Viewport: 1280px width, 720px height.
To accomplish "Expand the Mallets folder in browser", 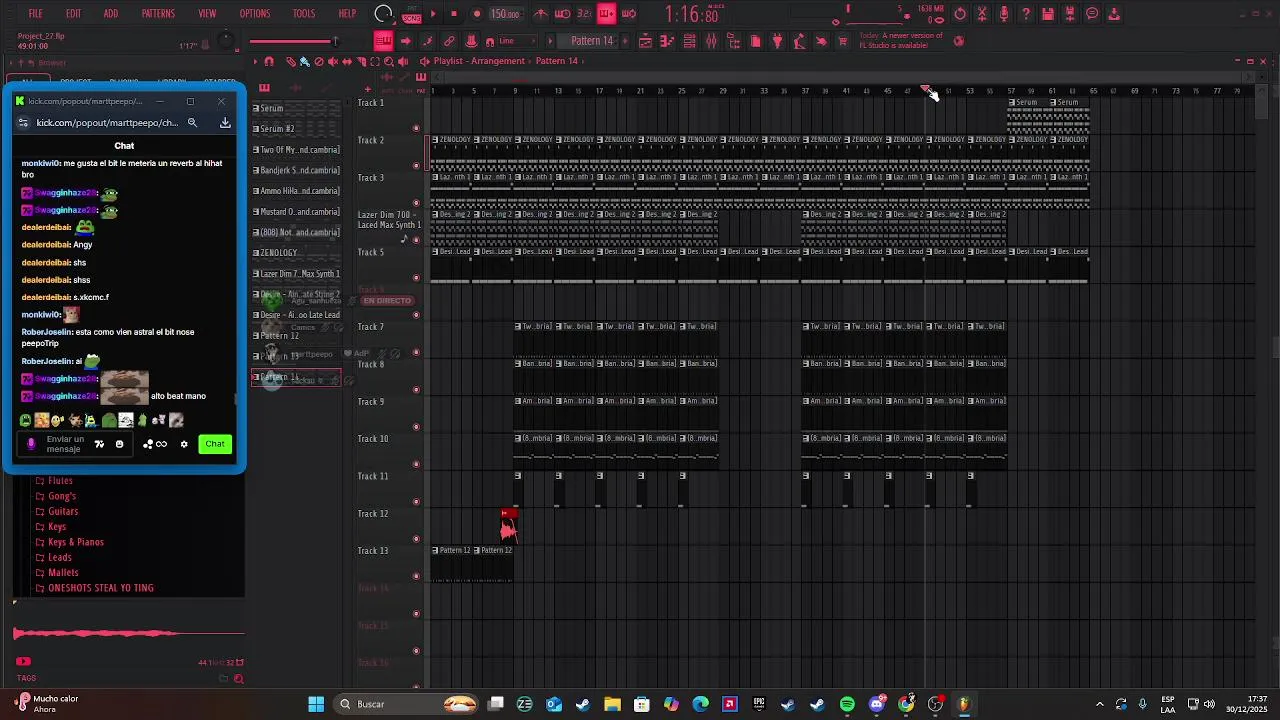I will (63, 573).
